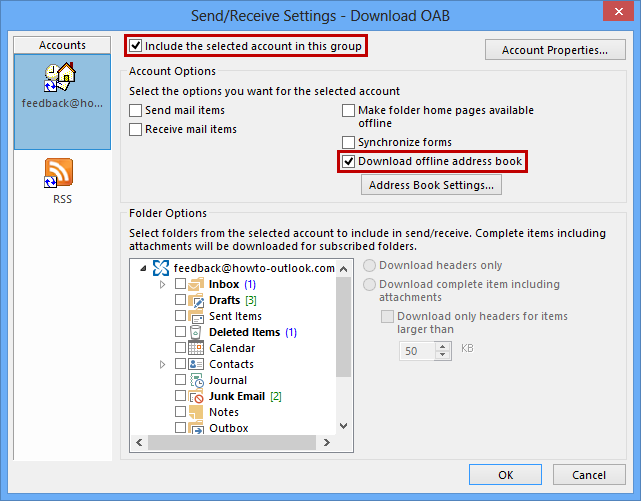Check Download only headers for items larger than
This screenshot has height=501, width=641.
(387, 316)
